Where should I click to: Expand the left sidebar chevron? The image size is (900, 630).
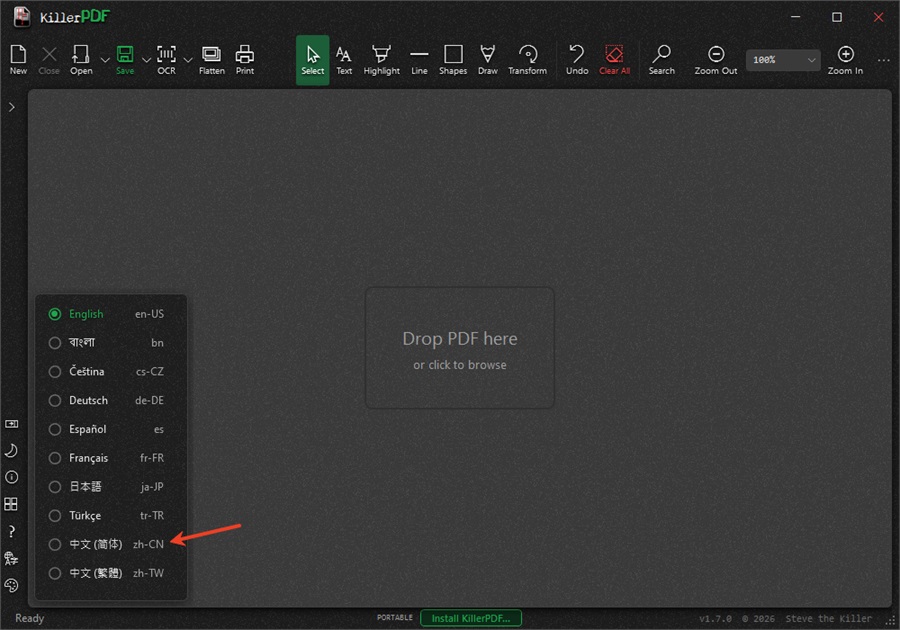point(11,107)
